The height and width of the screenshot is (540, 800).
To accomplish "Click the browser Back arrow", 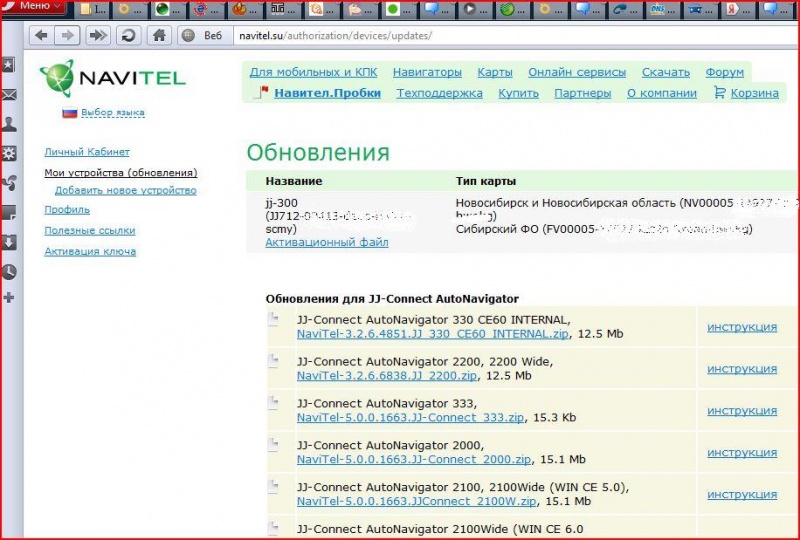I will [41, 36].
